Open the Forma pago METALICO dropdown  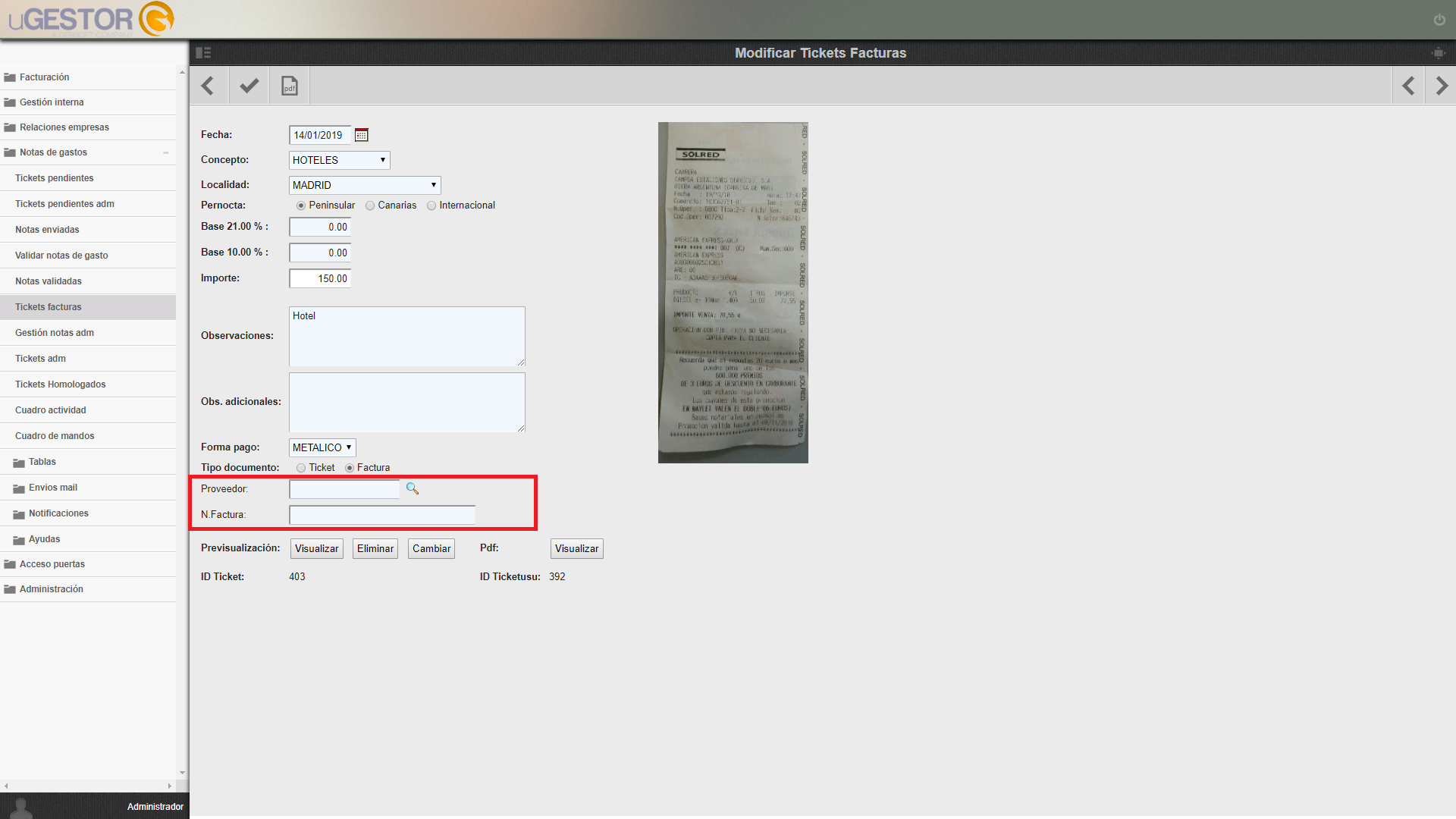(x=322, y=447)
